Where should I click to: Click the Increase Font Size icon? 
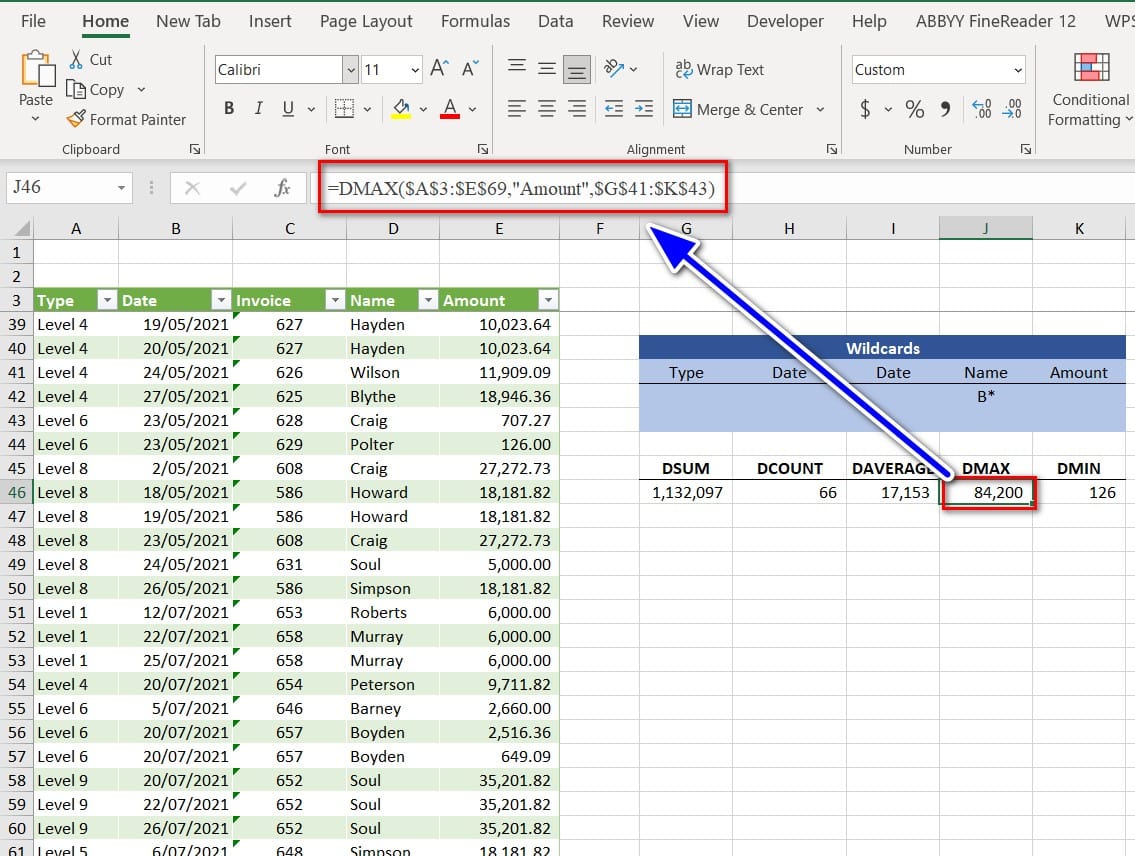[x=439, y=69]
